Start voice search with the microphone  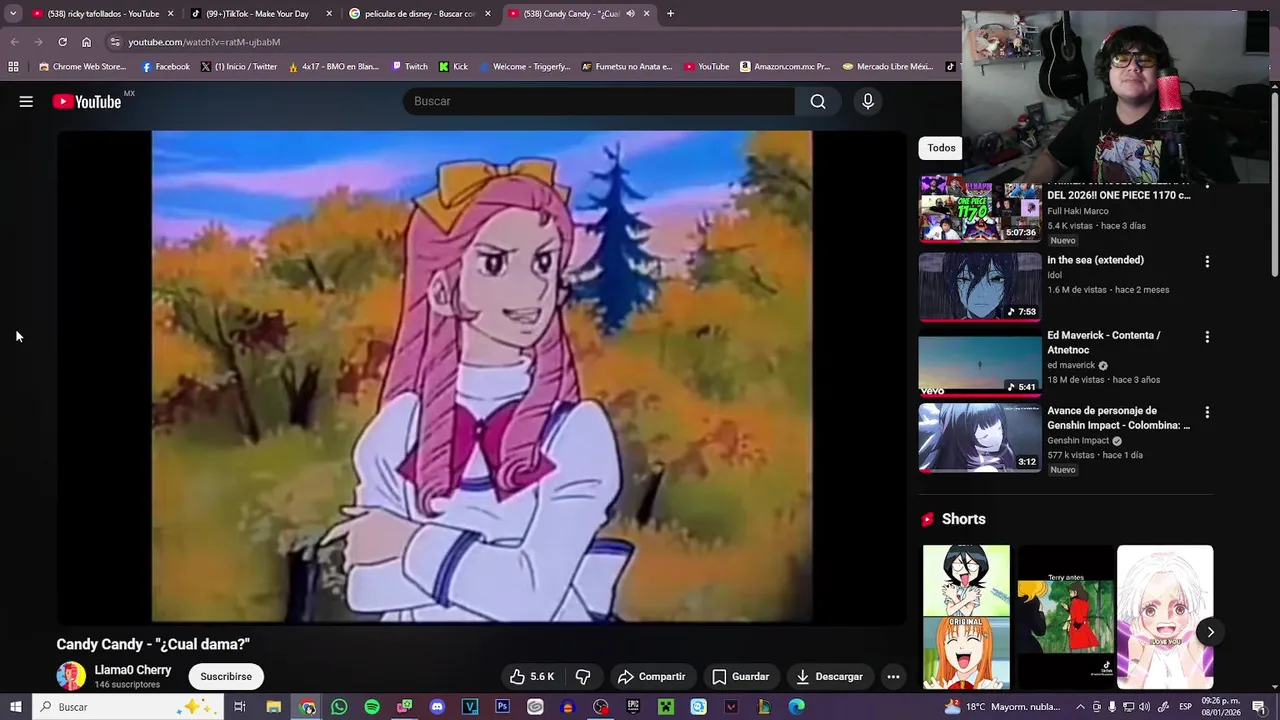point(868,101)
